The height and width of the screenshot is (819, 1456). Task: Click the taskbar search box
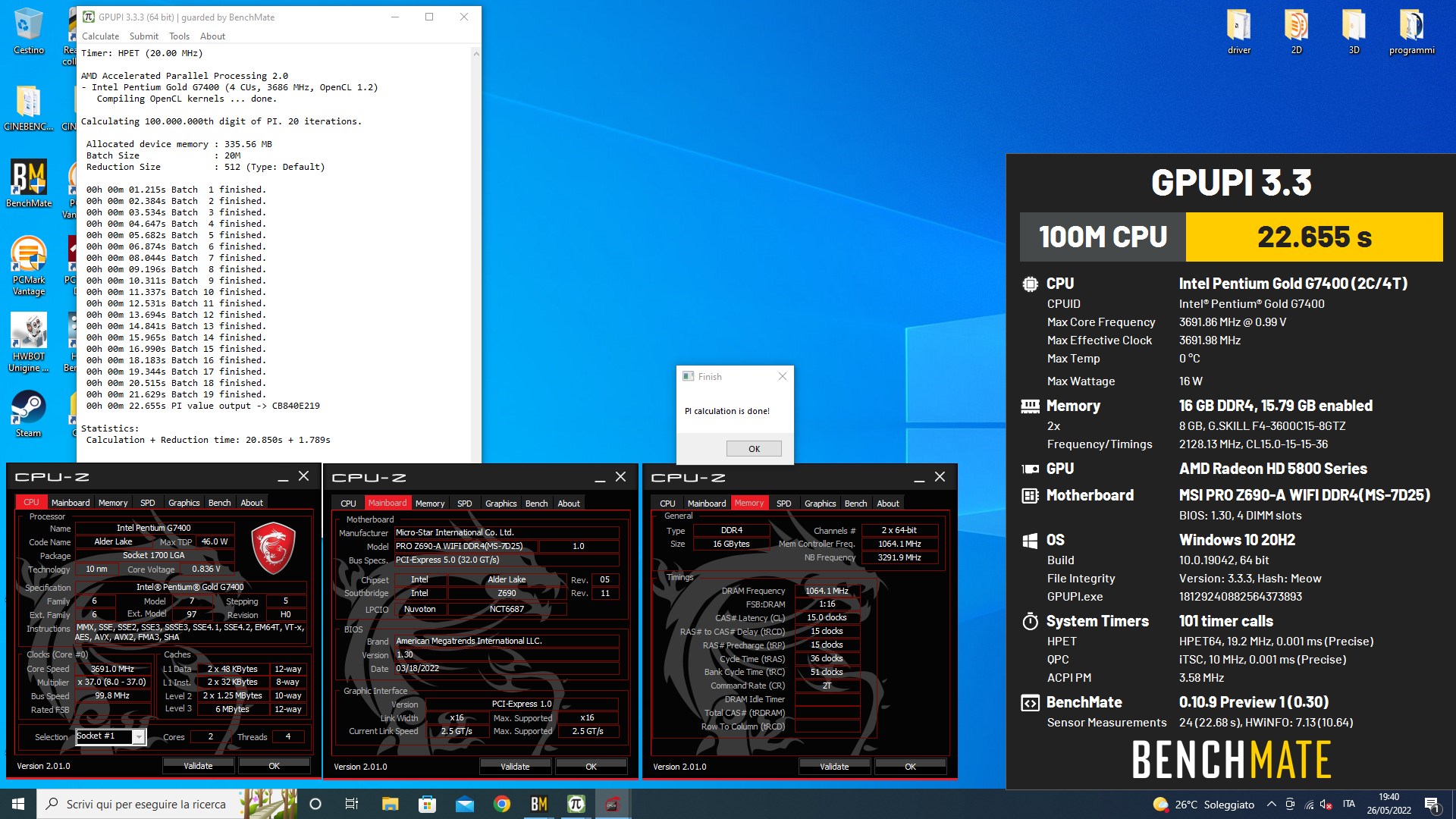coord(136,804)
